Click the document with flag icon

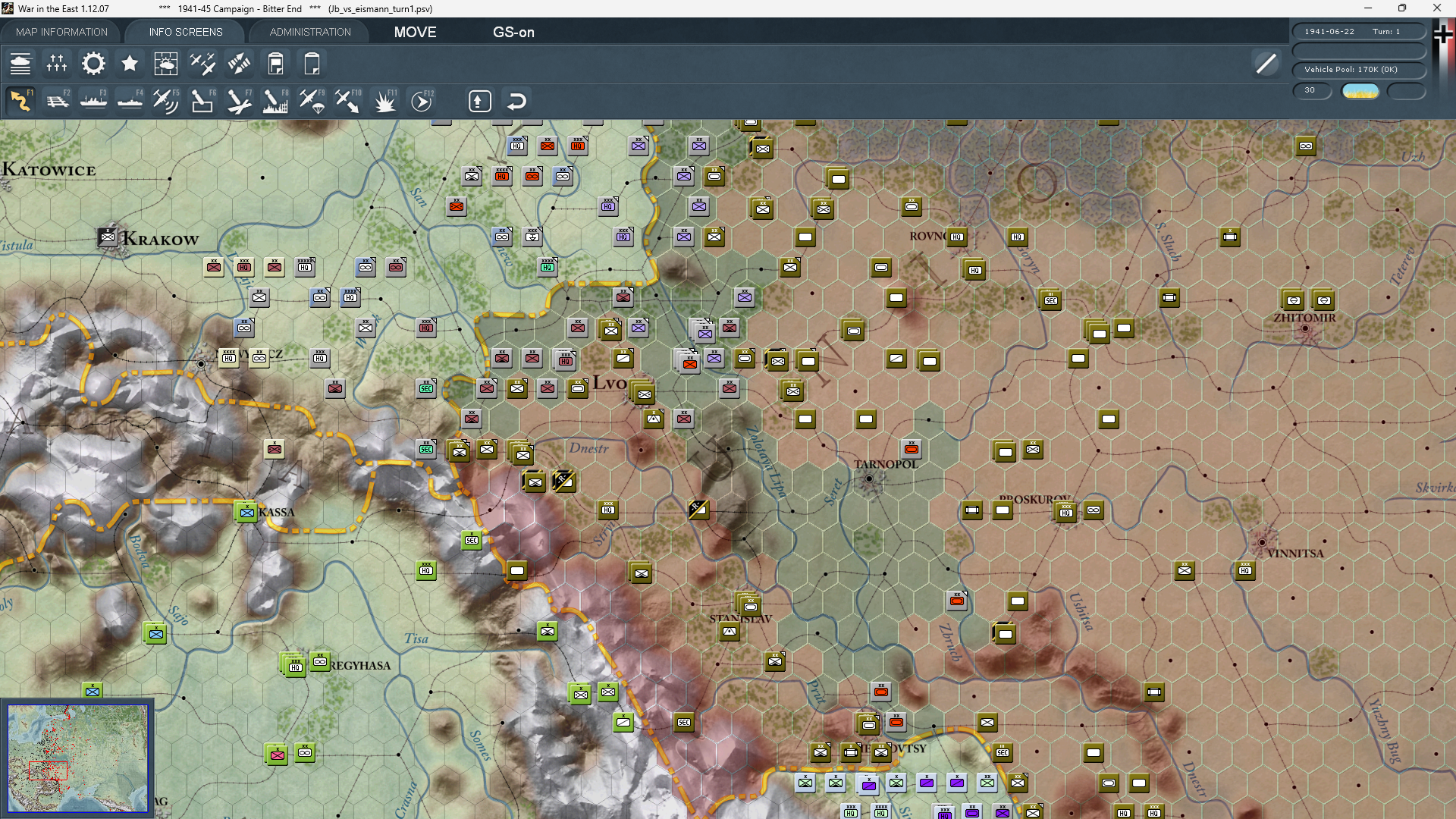(275, 64)
